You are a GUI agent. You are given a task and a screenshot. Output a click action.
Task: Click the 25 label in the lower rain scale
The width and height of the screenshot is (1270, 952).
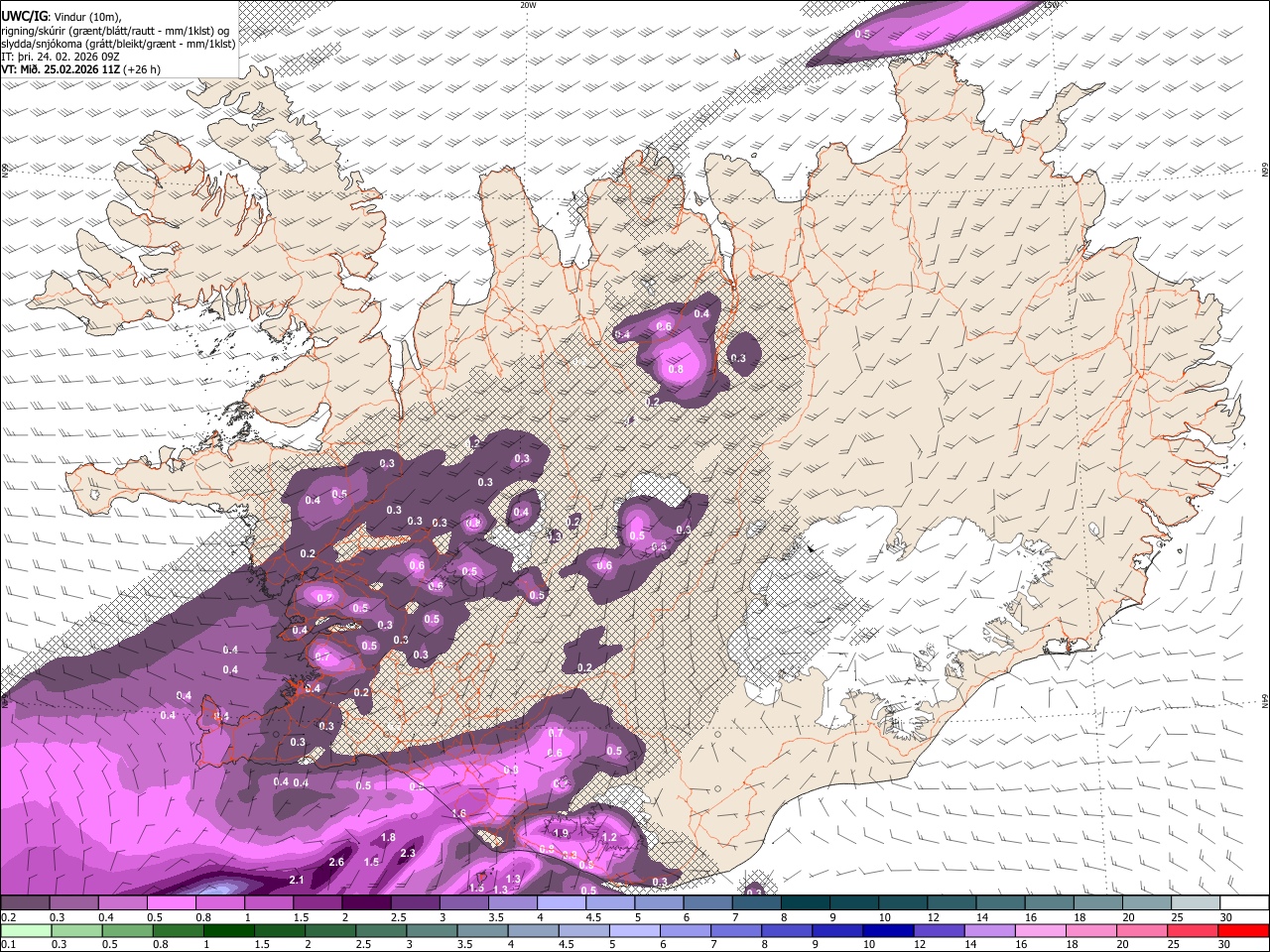point(1175,945)
